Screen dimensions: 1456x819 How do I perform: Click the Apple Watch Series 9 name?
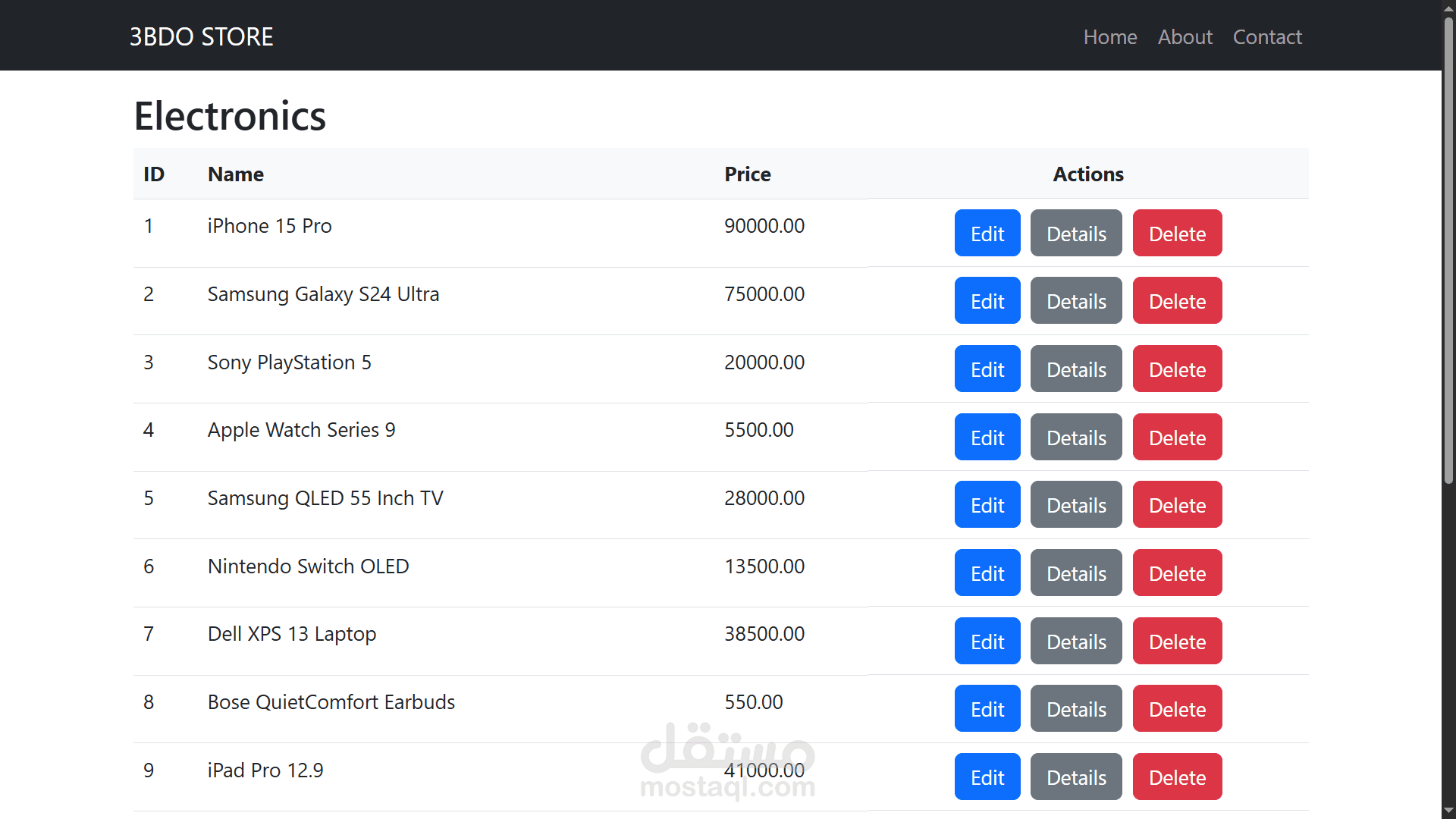coord(301,430)
